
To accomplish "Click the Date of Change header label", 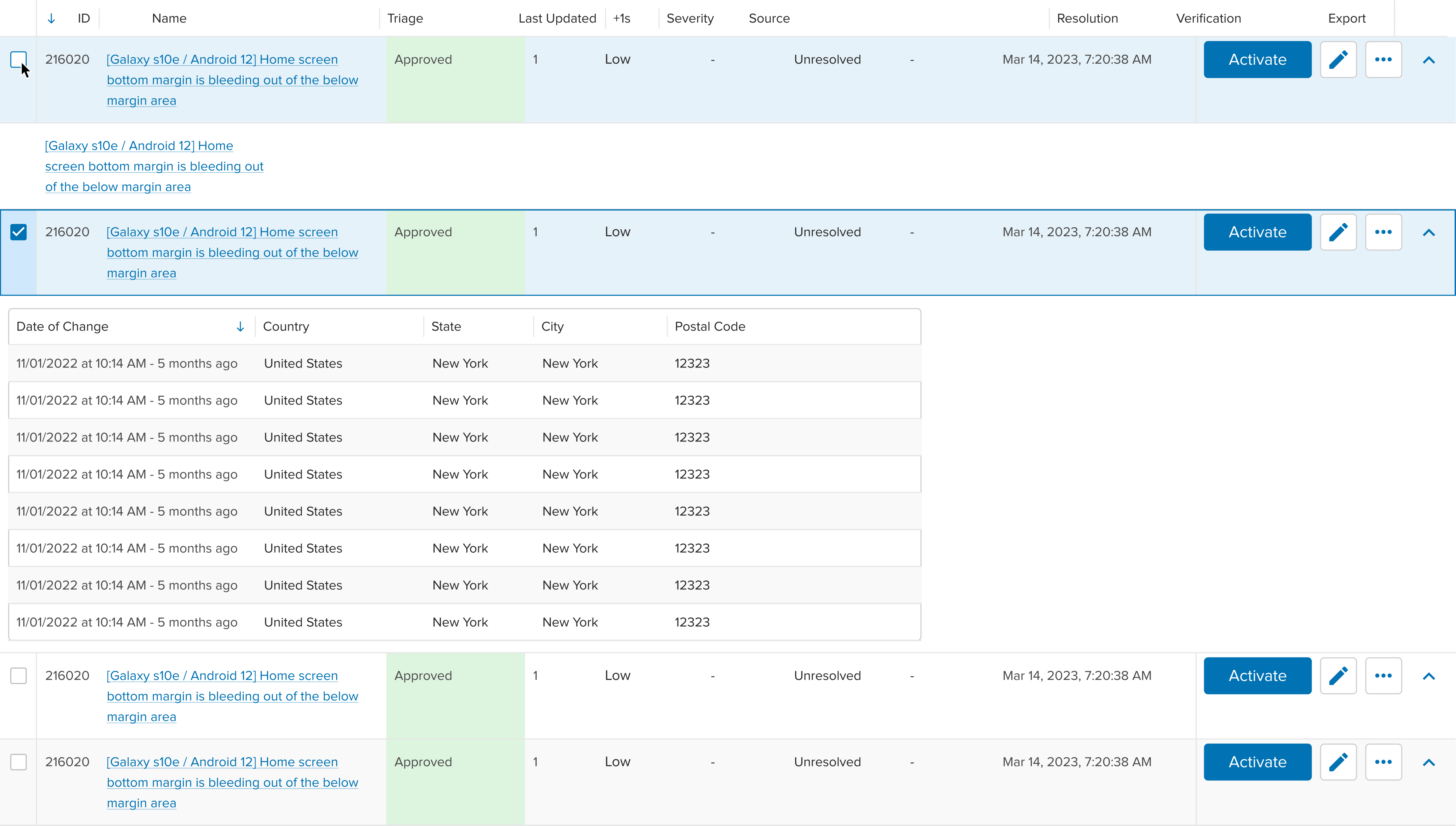I will [63, 327].
